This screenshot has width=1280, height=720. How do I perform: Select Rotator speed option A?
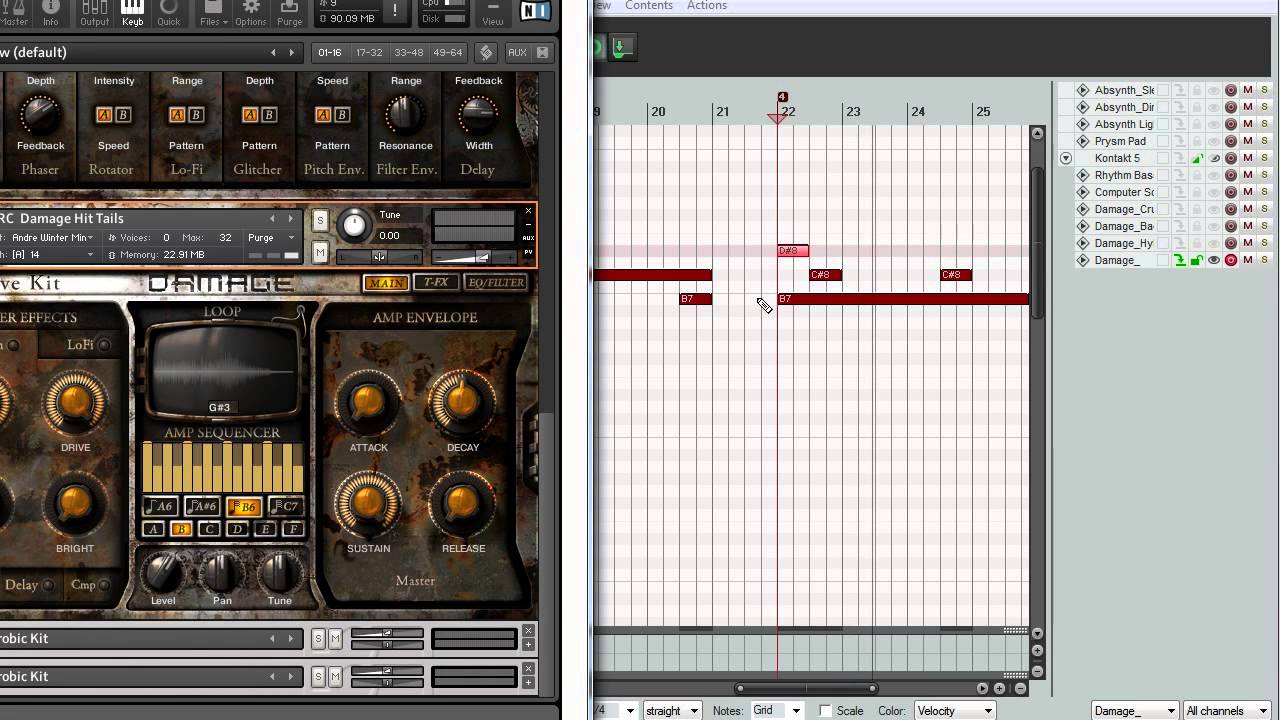(104, 115)
